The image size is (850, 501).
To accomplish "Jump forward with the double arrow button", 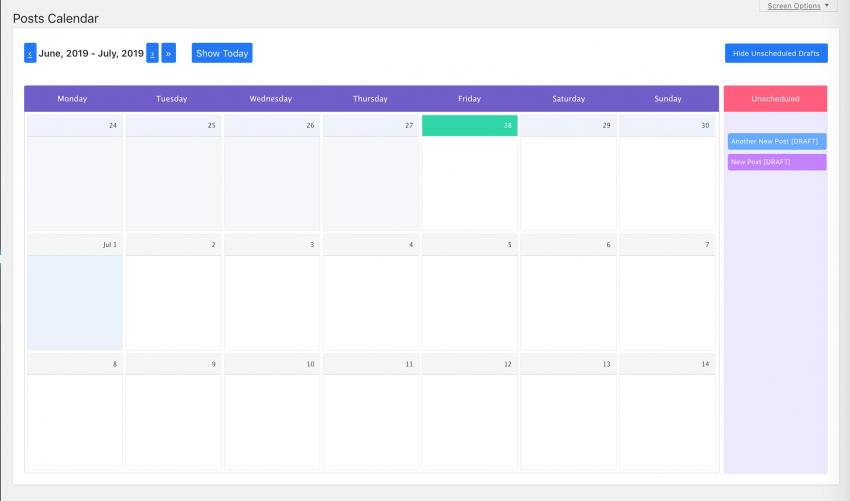I will 169,53.
